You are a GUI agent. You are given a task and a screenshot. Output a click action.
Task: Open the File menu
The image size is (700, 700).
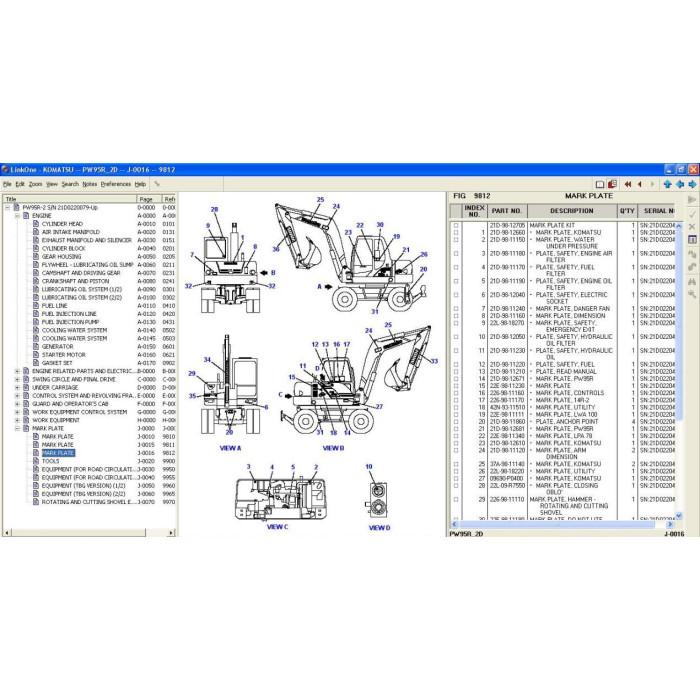7,184
